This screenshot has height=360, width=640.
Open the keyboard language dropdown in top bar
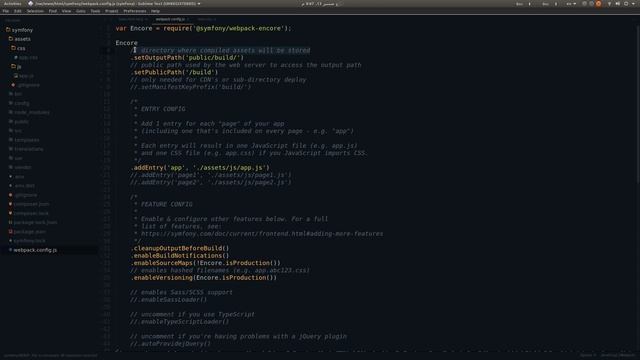[571, 4]
